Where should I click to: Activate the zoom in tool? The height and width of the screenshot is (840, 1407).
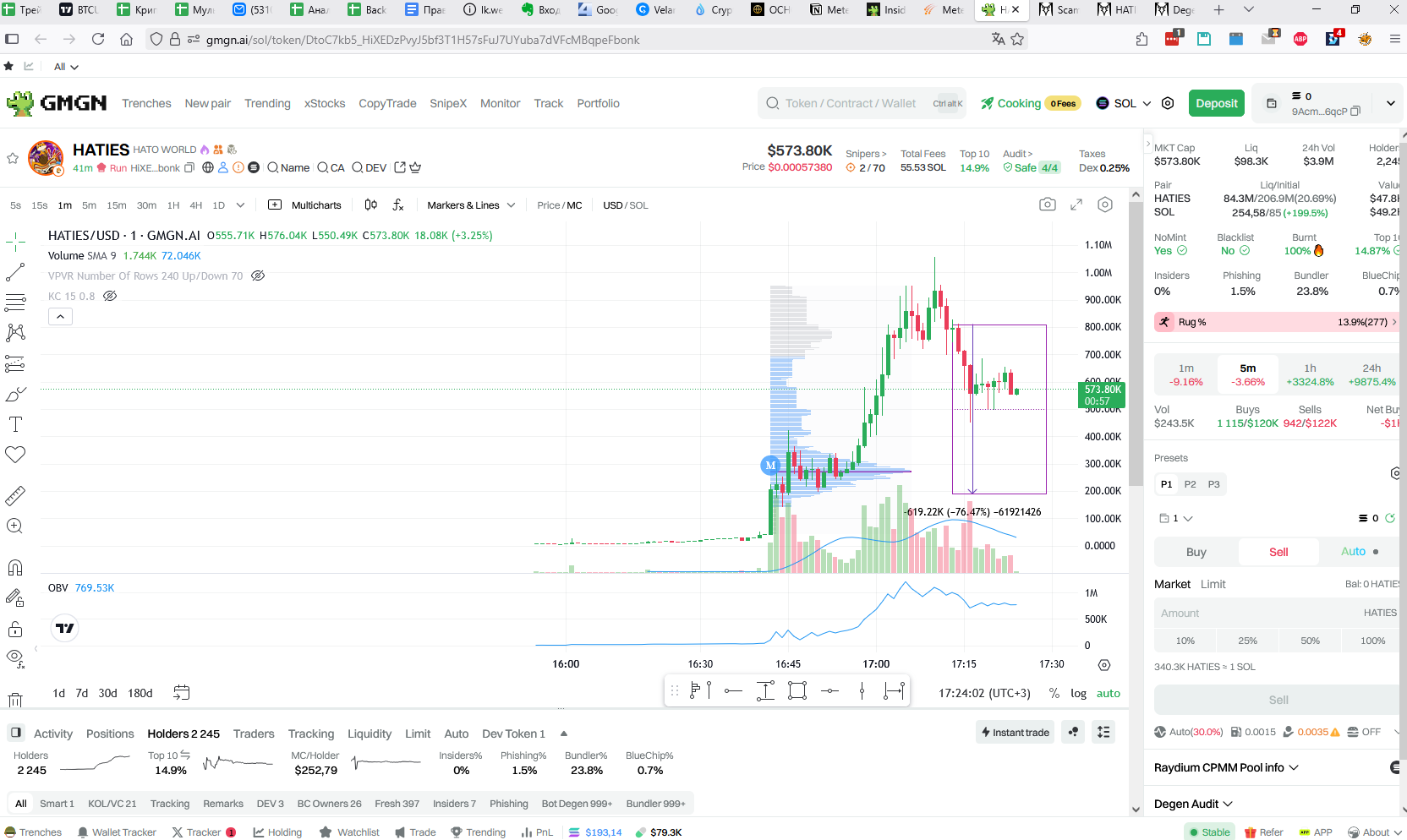click(x=15, y=526)
